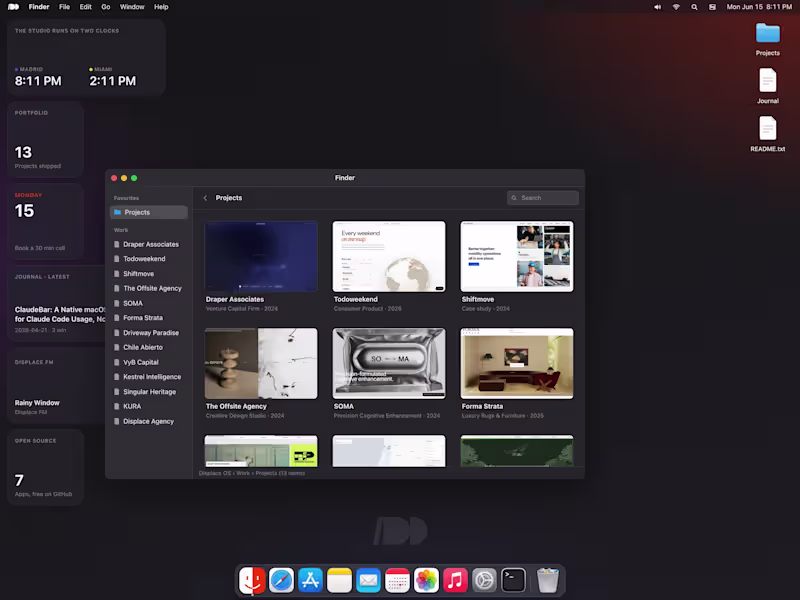The image size is (800, 600).
Task: Open the Music app icon
Action: (455, 581)
